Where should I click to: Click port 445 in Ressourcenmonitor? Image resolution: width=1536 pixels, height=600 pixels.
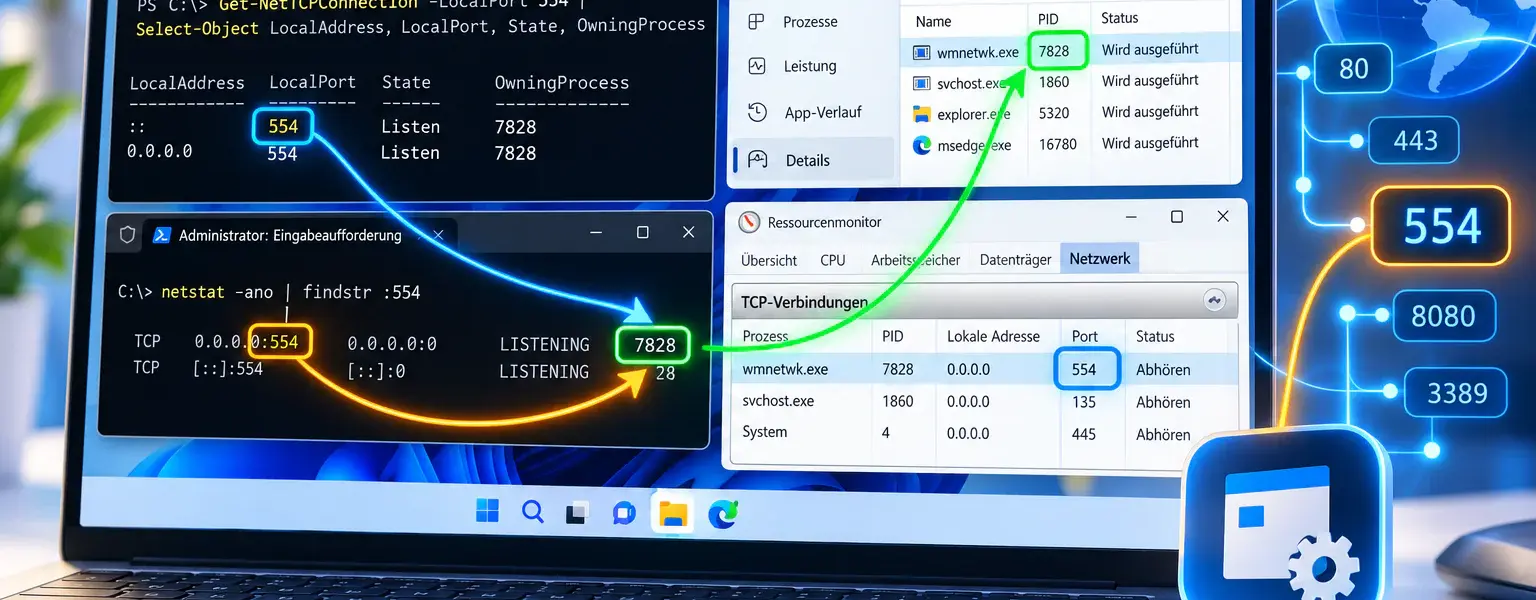click(x=1083, y=434)
